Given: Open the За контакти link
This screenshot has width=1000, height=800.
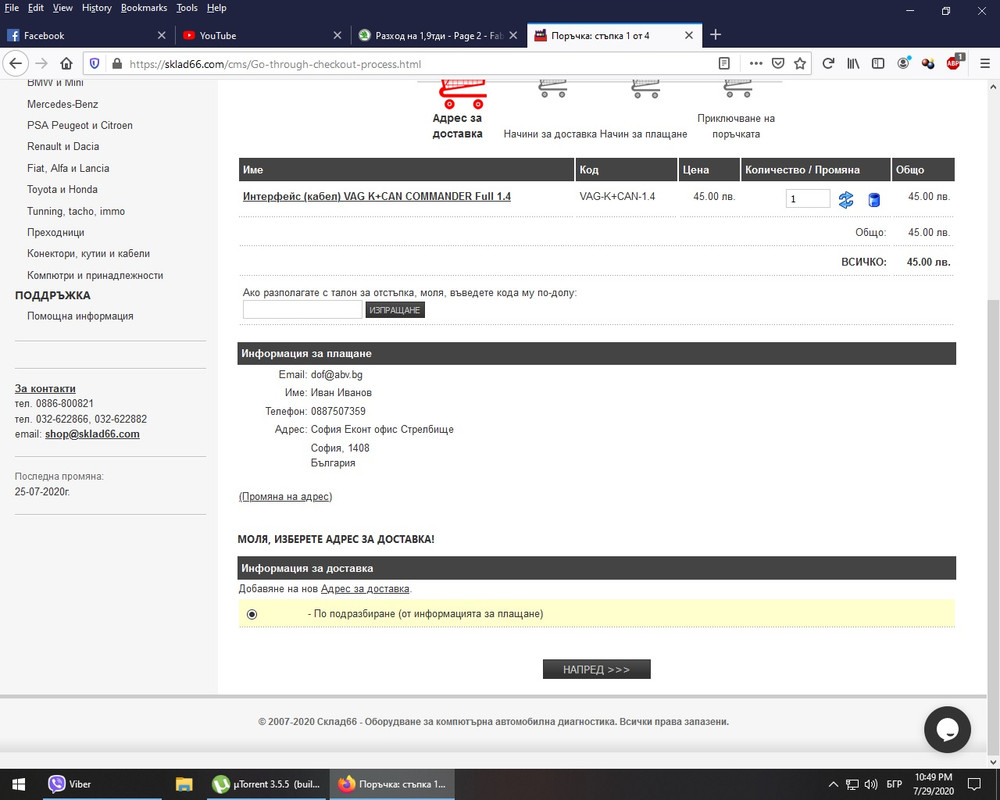Looking at the screenshot, I should (x=45, y=389).
